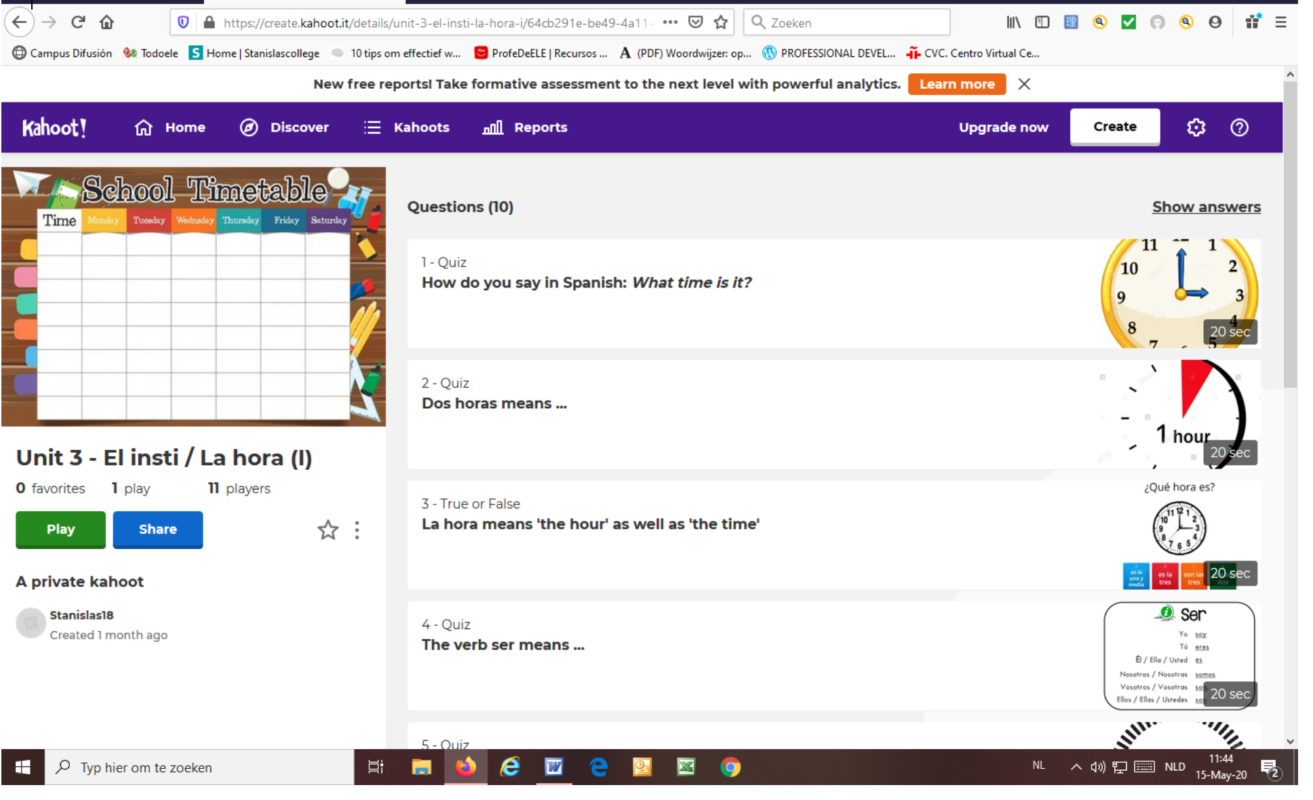
Task: Click the orange Learn more button
Action: pyautogui.click(x=957, y=84)
